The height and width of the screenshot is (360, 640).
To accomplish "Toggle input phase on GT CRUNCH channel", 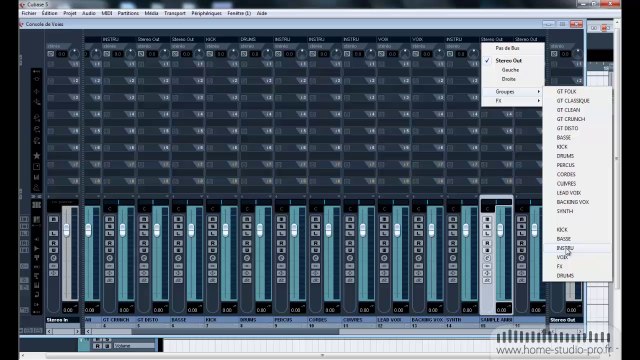I will (107, 54).
